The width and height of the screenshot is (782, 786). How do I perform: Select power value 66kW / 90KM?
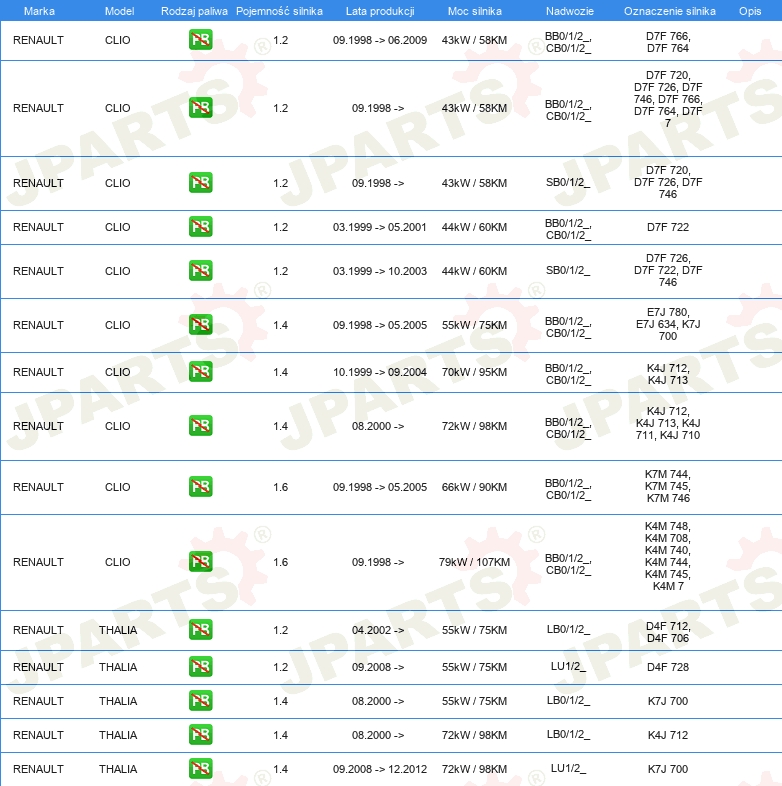474,487
